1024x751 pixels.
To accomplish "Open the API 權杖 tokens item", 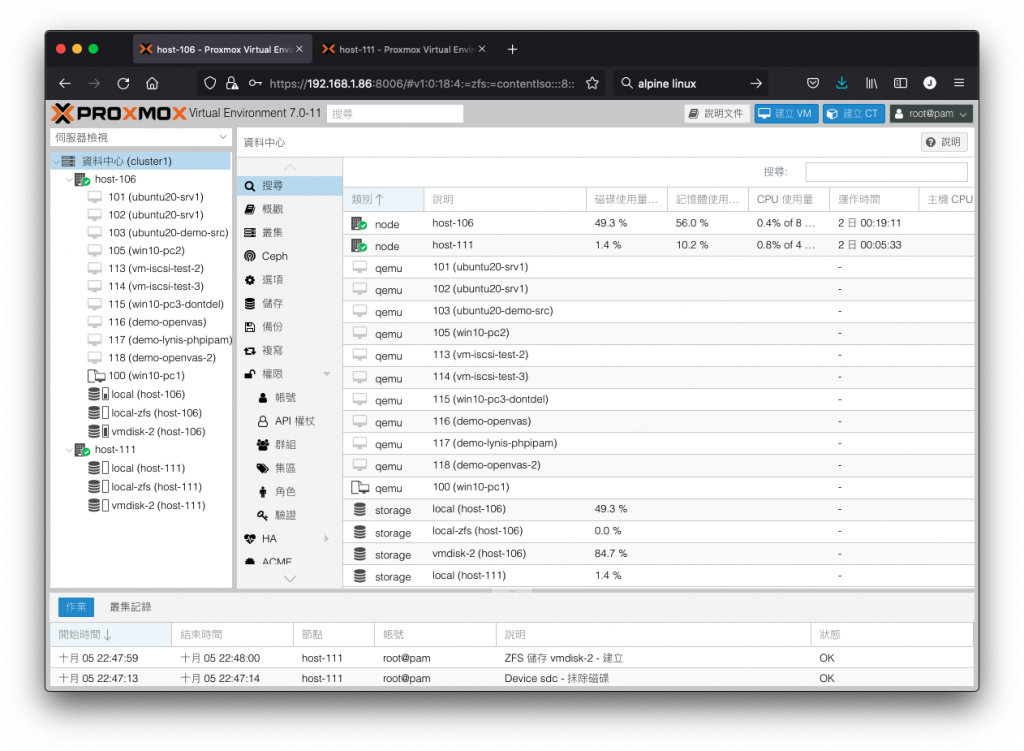I will pyautogui.click(x=289, y=421).
